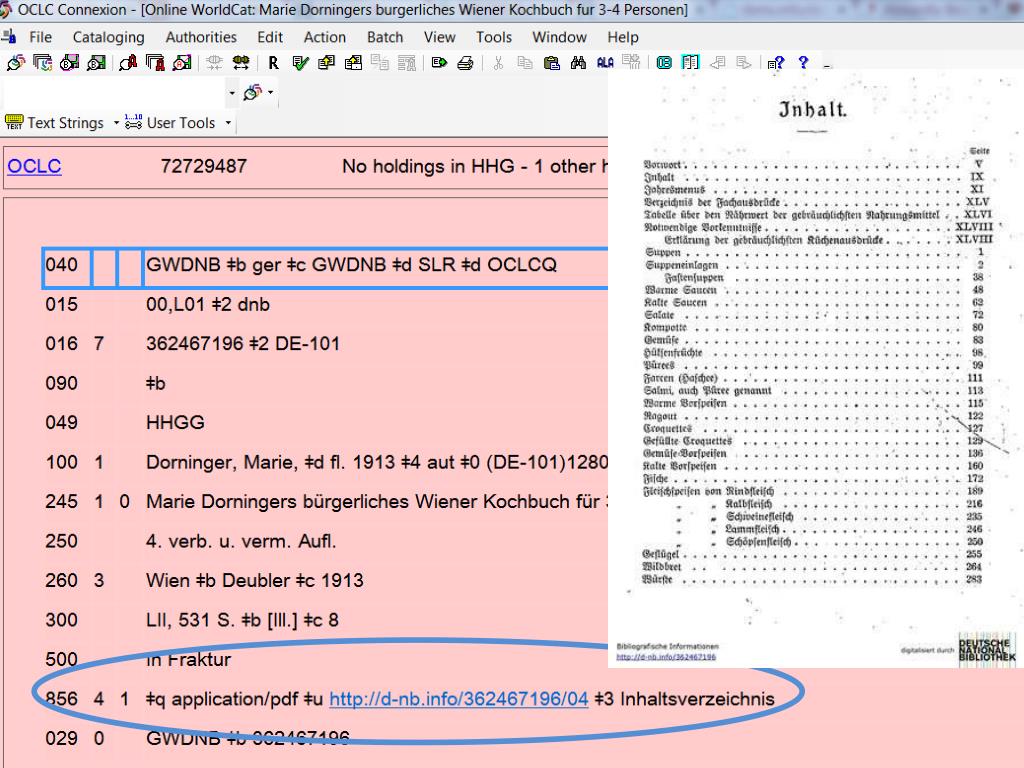Viewport: 1024px width, 768px height.
Task: Click inside the quick search input box
Action: click(114, 93)
